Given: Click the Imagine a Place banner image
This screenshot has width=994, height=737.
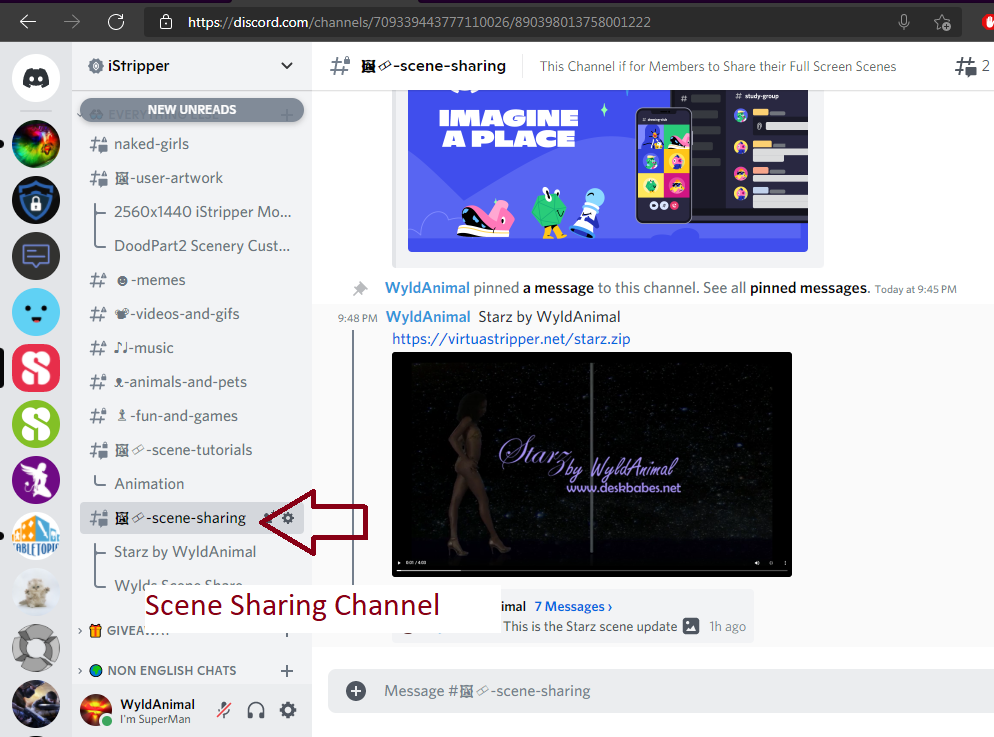Looking at the screenshot, I should (607, 171).
